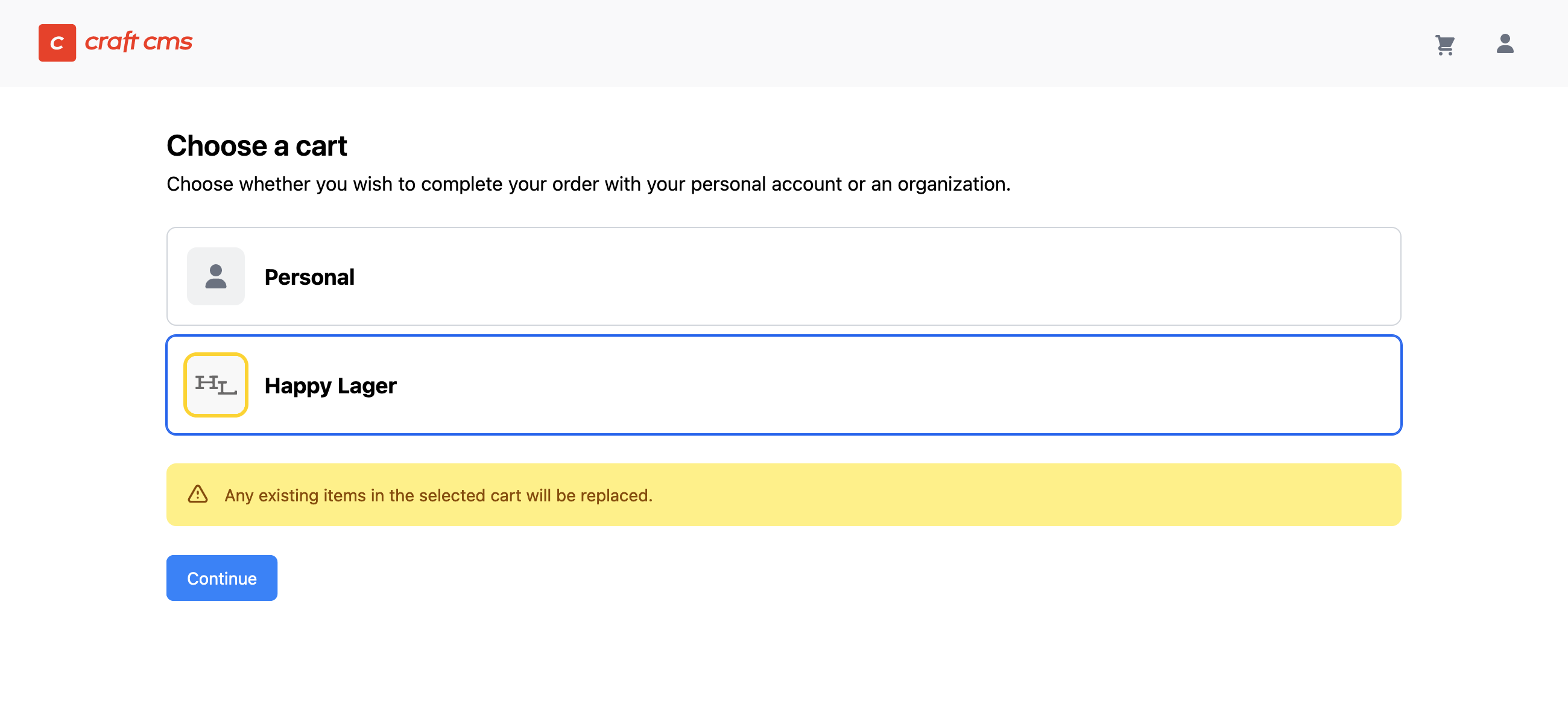Click the red Craft CMS square logo
Viewport: 1568px width, 724px height.
click(57, 43)
